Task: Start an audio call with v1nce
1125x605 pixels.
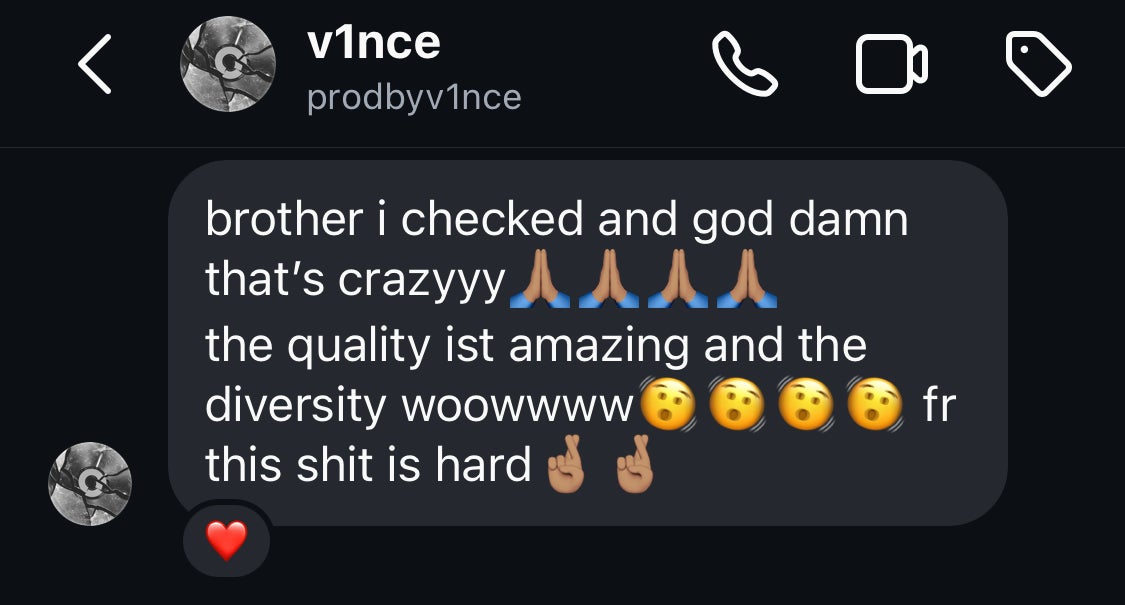Action: point(745,63)
